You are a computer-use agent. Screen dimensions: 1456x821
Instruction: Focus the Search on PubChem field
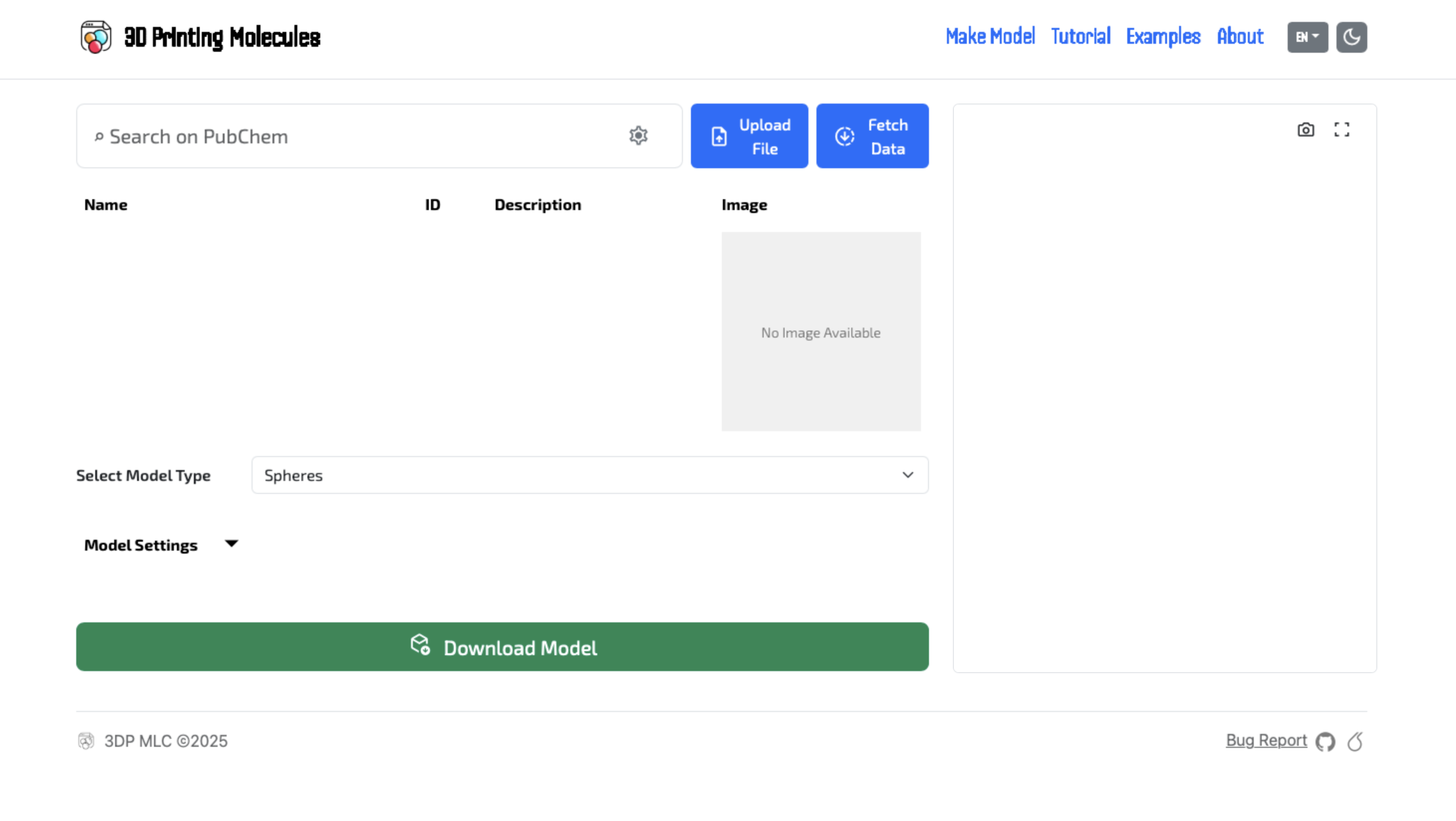(379, 135)
